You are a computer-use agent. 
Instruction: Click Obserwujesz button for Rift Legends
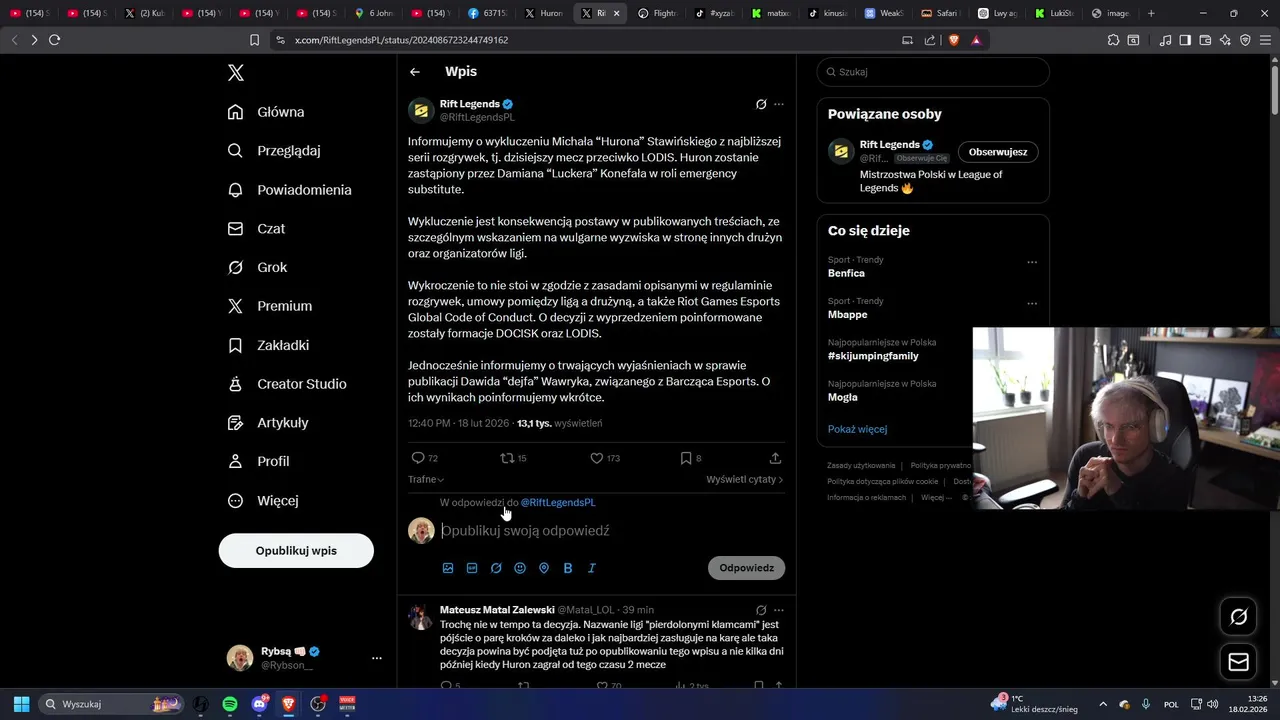(998, 152)
